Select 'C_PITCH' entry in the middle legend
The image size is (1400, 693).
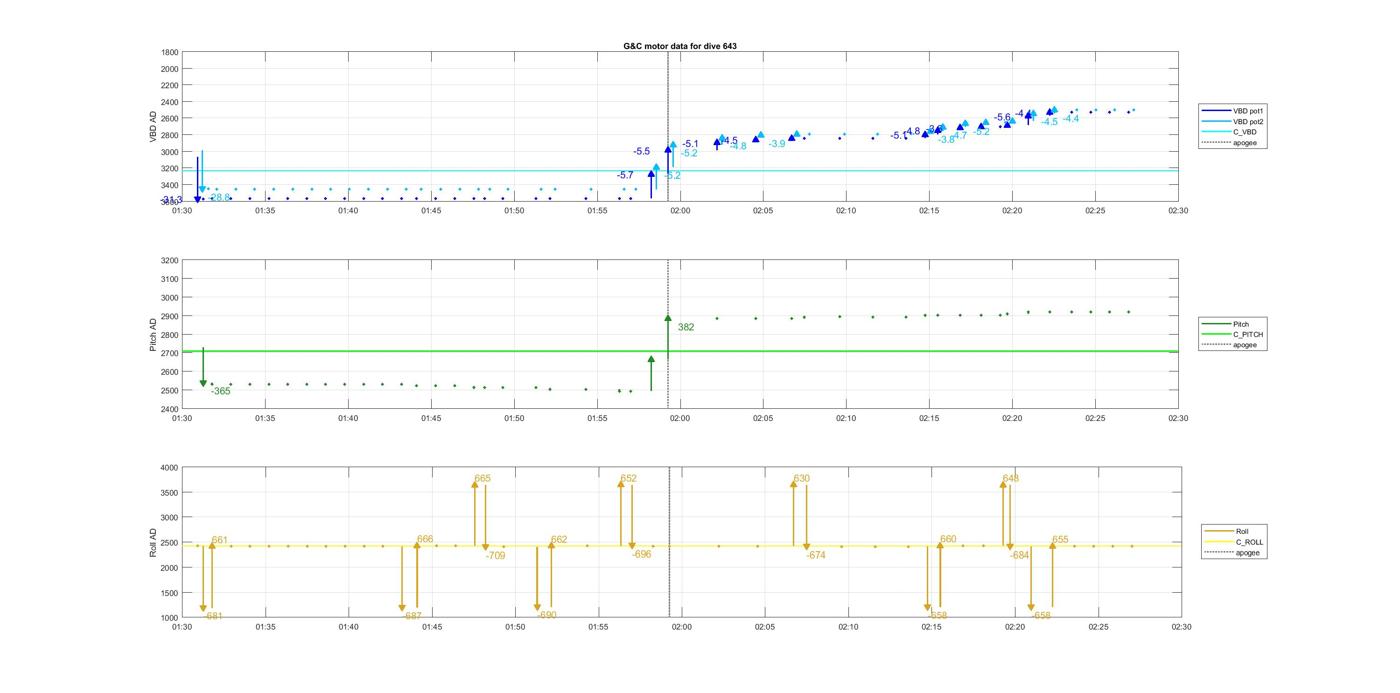coord(1247,335)
